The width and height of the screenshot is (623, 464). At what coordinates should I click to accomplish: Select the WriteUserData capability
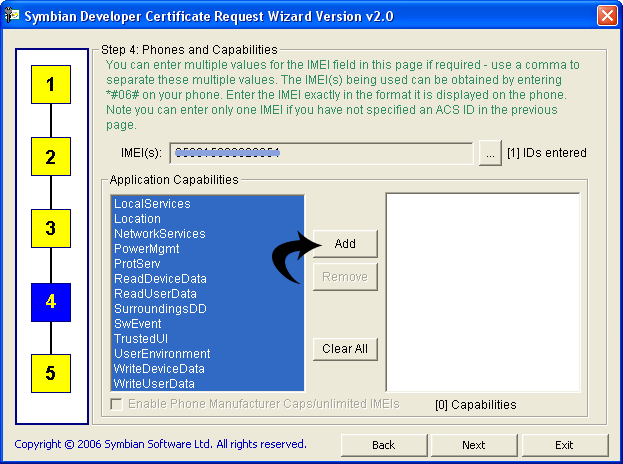(208, 384)
